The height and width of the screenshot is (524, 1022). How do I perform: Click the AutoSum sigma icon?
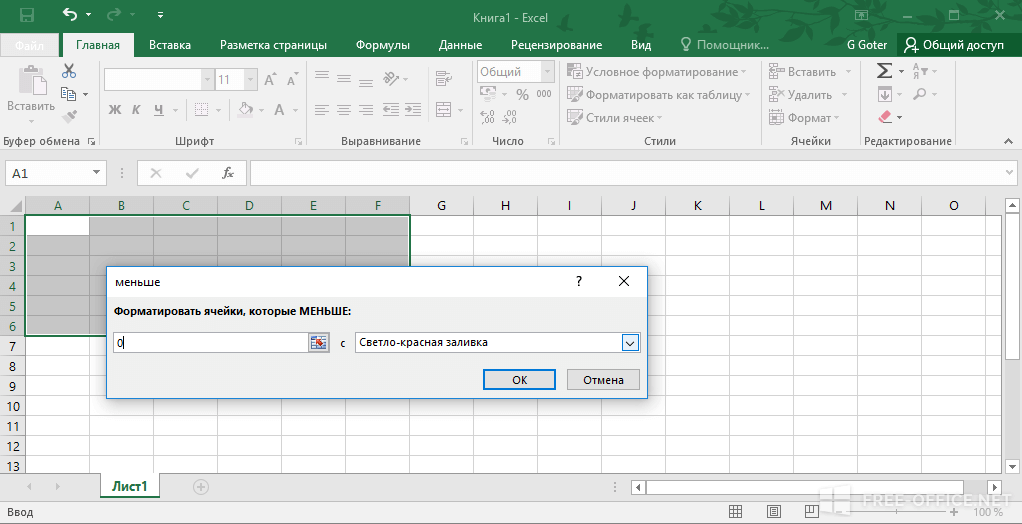coord(884,70)
